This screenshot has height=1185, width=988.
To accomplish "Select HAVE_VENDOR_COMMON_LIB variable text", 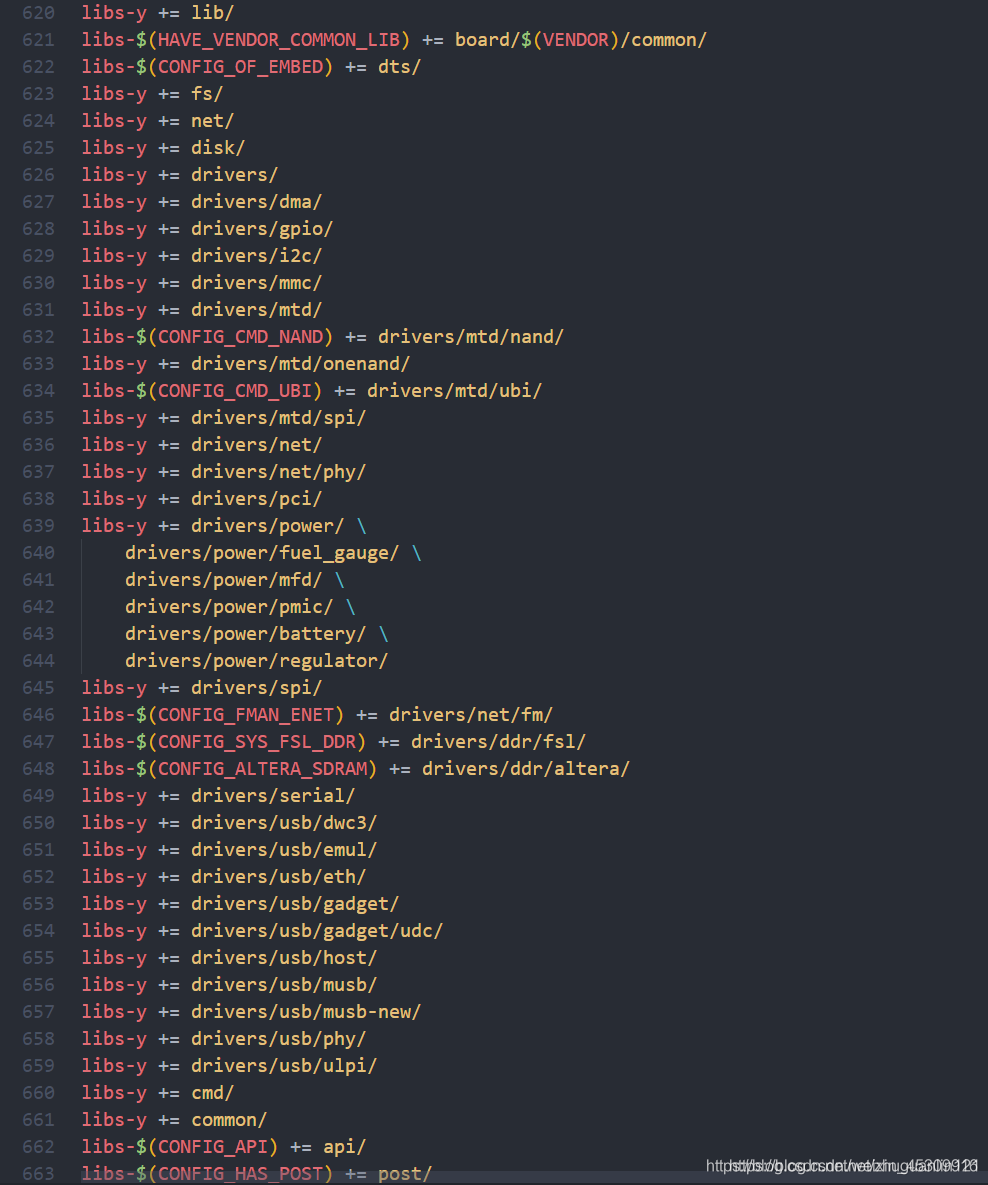I will (279, 40).
